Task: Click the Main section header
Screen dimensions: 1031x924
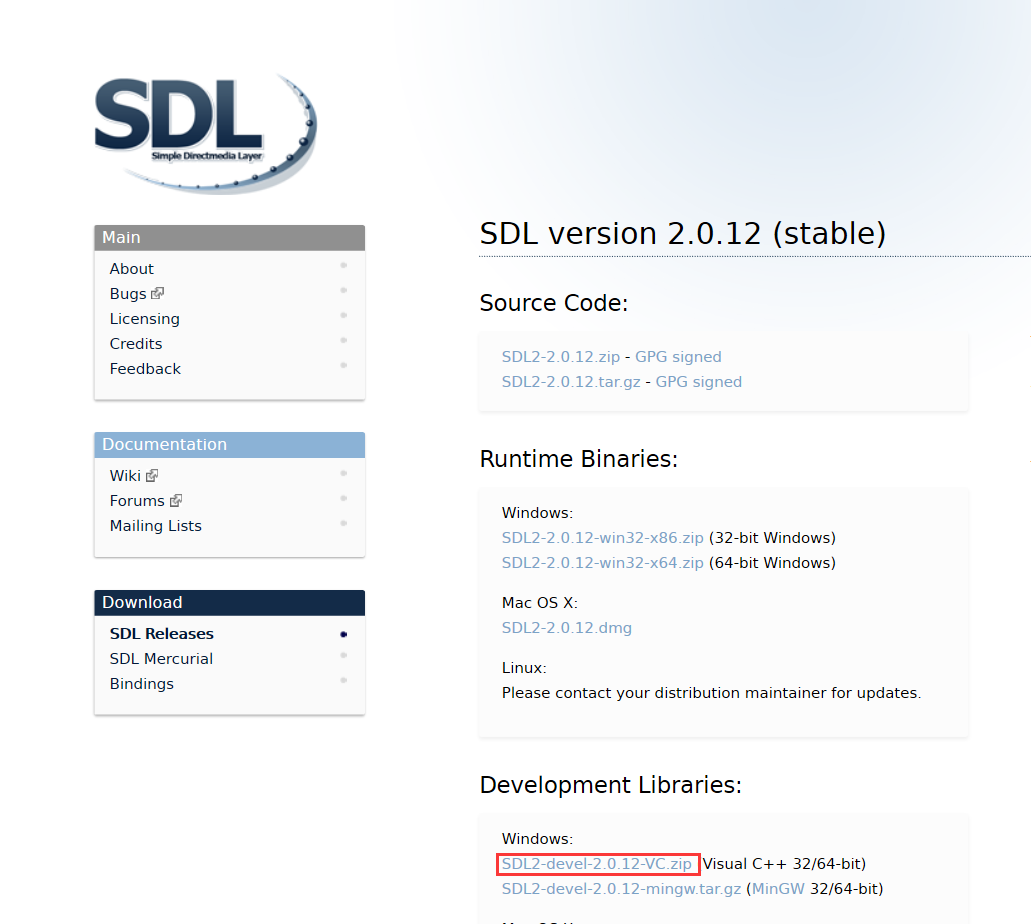Action: (229, 237)
